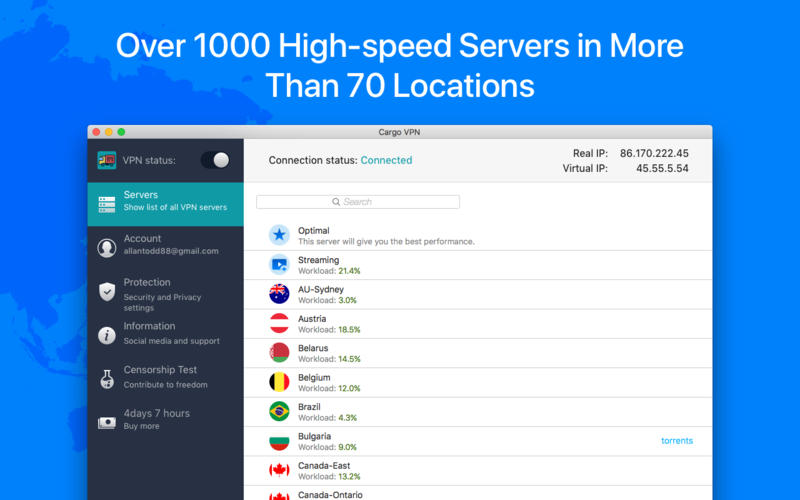Focus the server Search field
800x500 pixels.
tap(358, 202)
